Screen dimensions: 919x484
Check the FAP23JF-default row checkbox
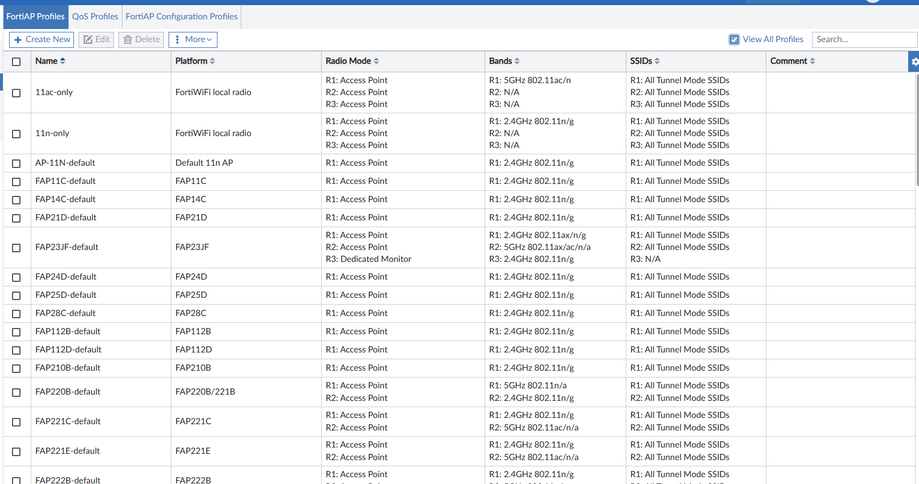[x=16, y=248]
